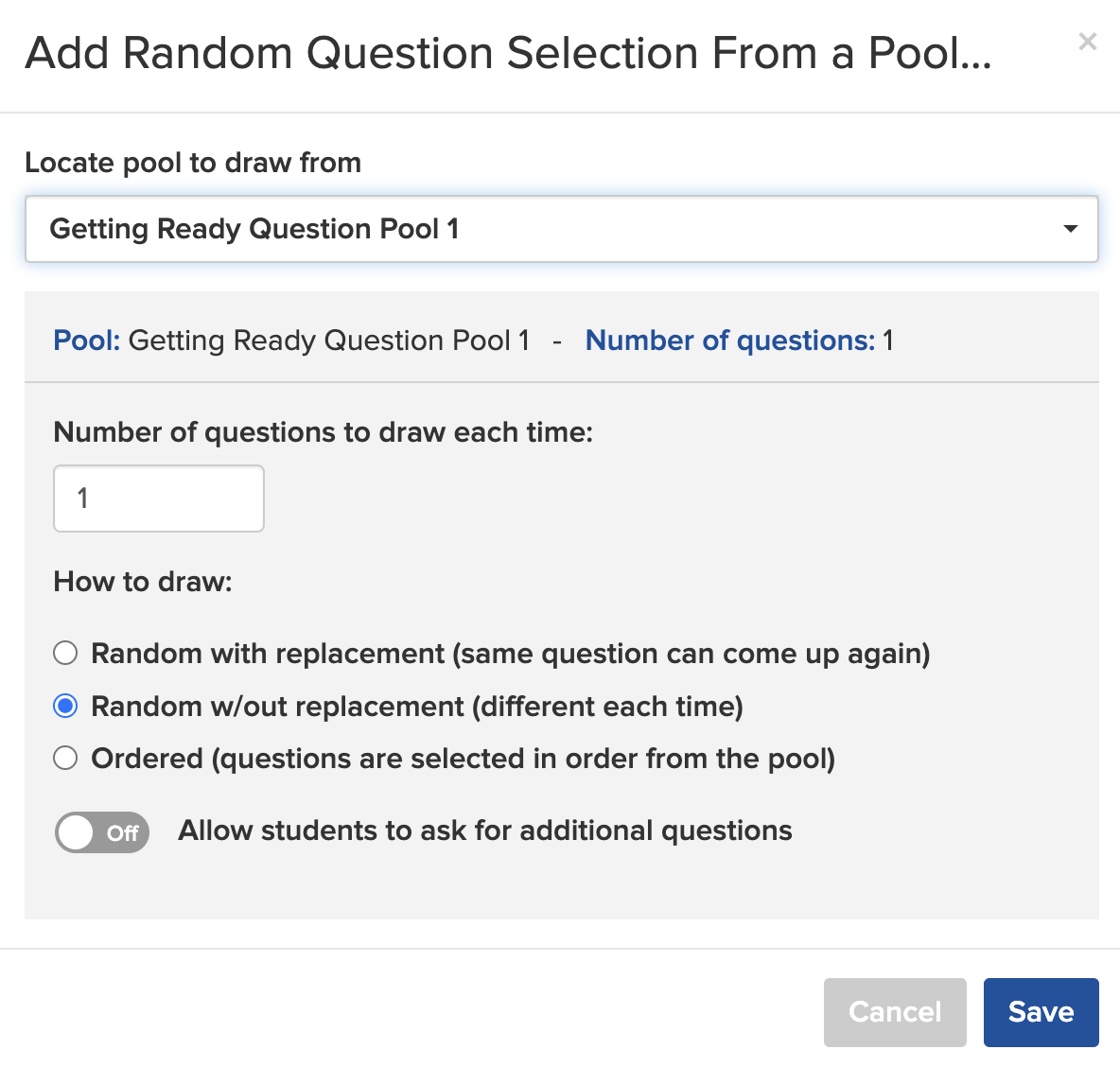Click the 'Random with replacement' label text

point(511,654)
